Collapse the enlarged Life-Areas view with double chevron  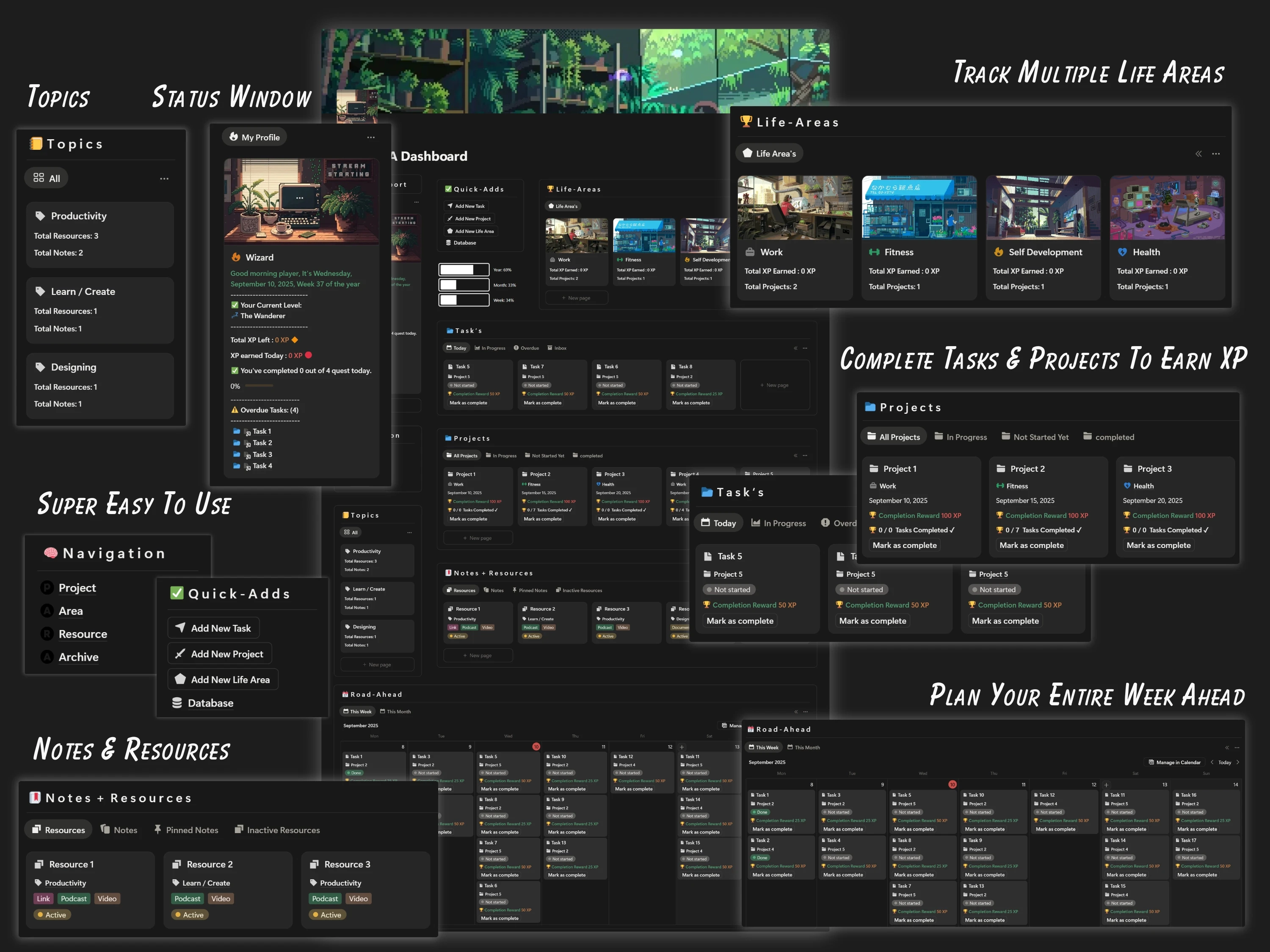(x=1199, y=154)
